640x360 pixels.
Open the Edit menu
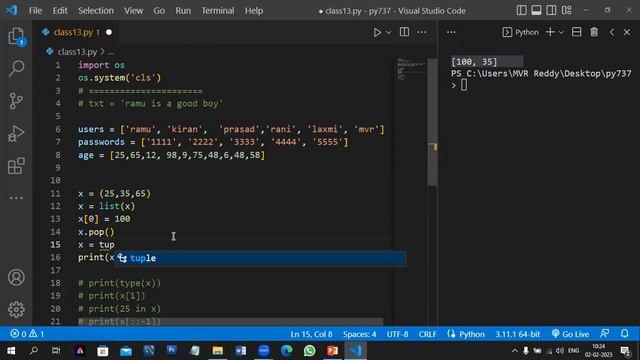[60, 11]
